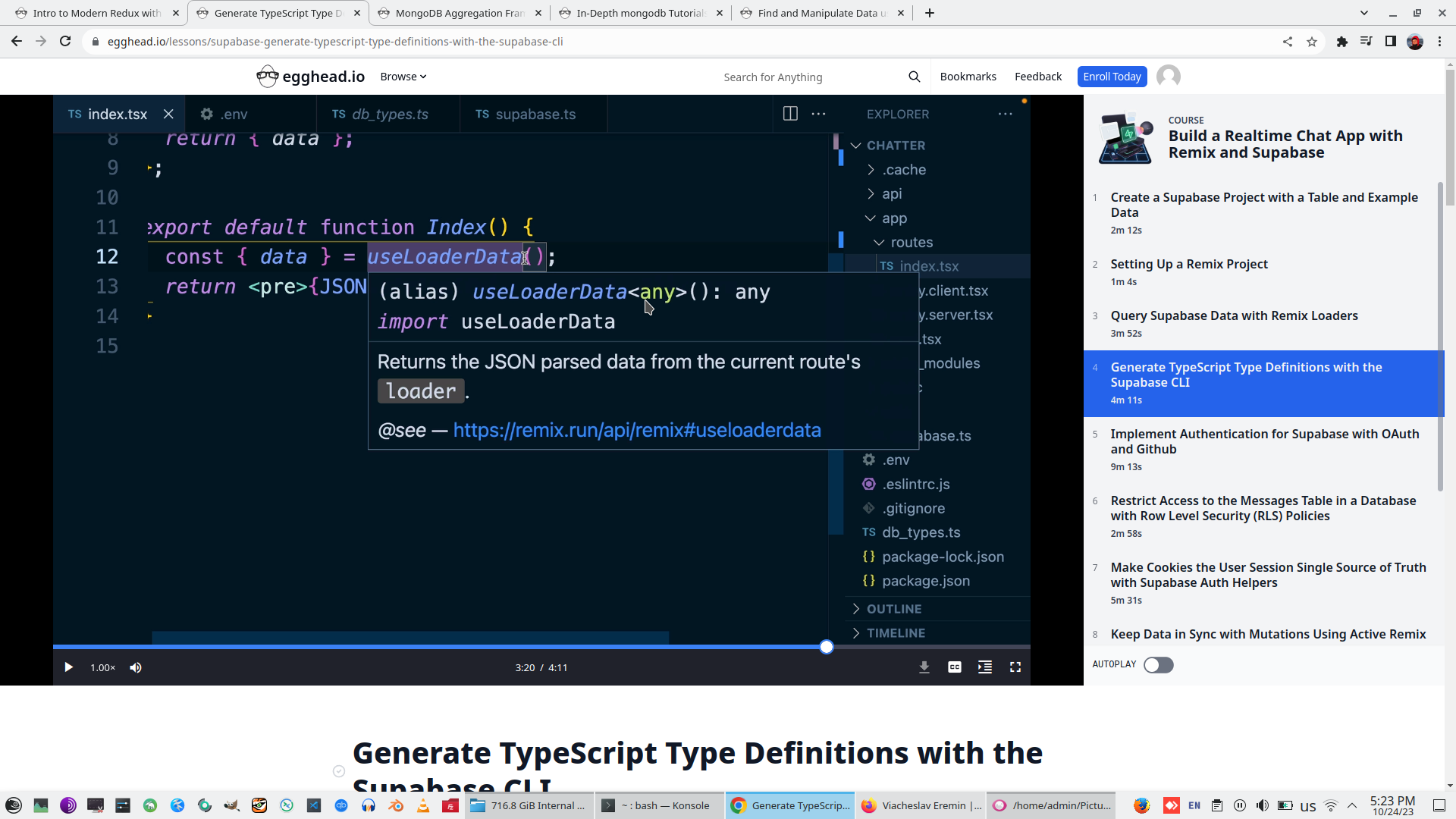Enter fullscreen video mode
The image size is (1456, 819).
[1015, 667]
